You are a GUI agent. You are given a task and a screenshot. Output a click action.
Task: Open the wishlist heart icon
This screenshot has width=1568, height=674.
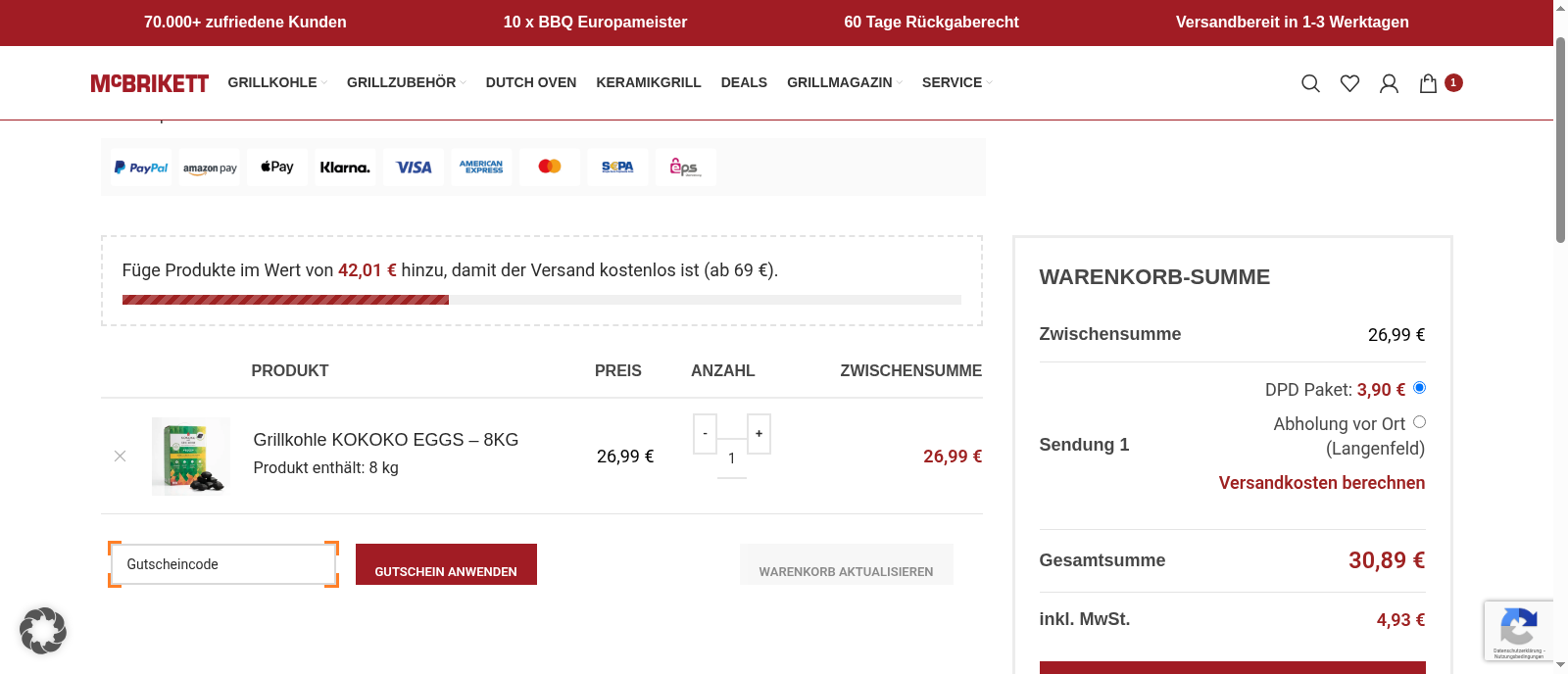pos(1349,83)
